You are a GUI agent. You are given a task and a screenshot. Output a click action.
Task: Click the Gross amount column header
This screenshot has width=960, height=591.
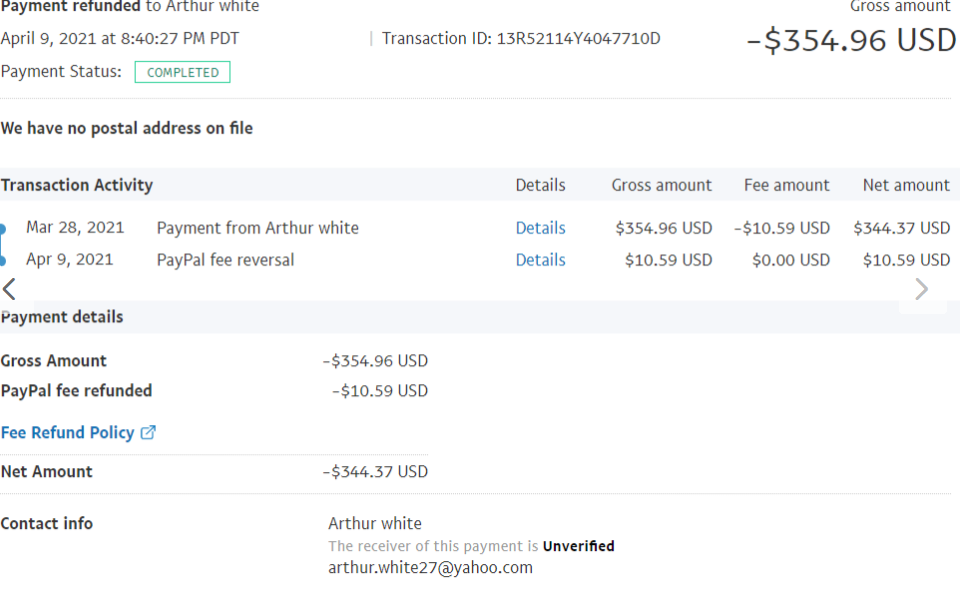click(x=661, y=185)
